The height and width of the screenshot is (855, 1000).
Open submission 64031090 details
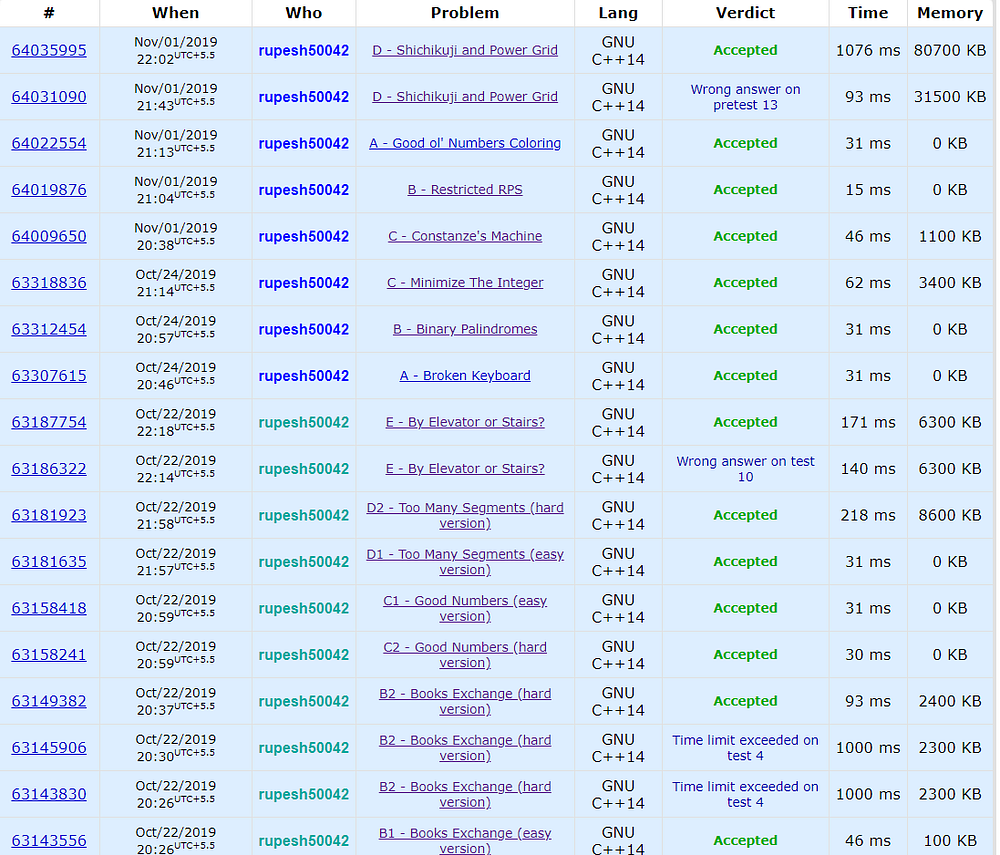pyautogui.click(x=49, y=97)
